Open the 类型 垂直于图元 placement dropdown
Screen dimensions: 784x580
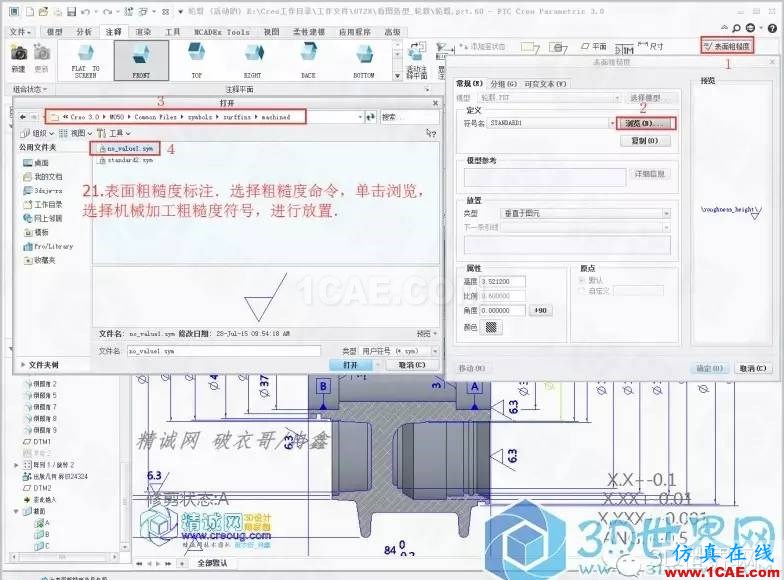[x=666, y=214]
